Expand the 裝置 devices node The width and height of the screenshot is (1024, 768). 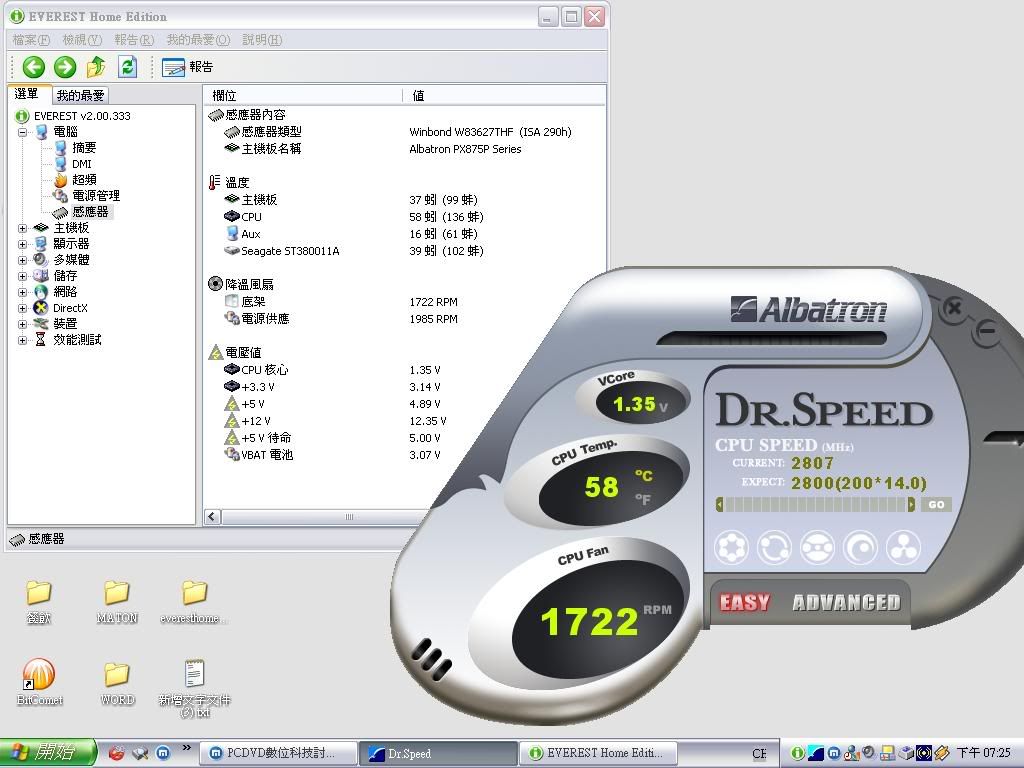pyautogui.click(x=23, y=324)
